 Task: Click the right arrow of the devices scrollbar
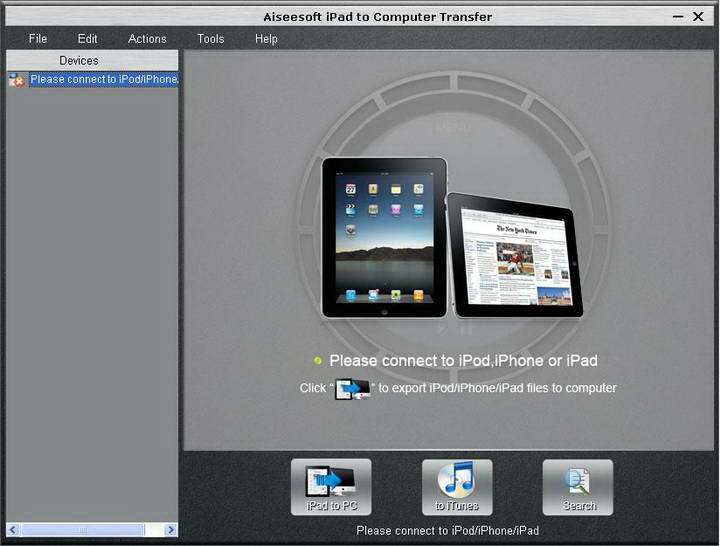tap(171, 530)
